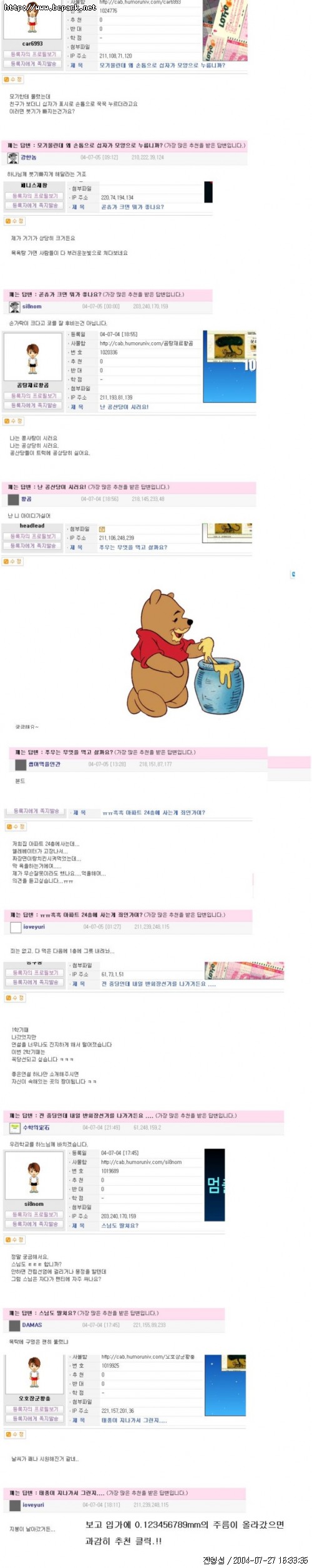Send headlead a message via 쪽지발송

[33, 546]
